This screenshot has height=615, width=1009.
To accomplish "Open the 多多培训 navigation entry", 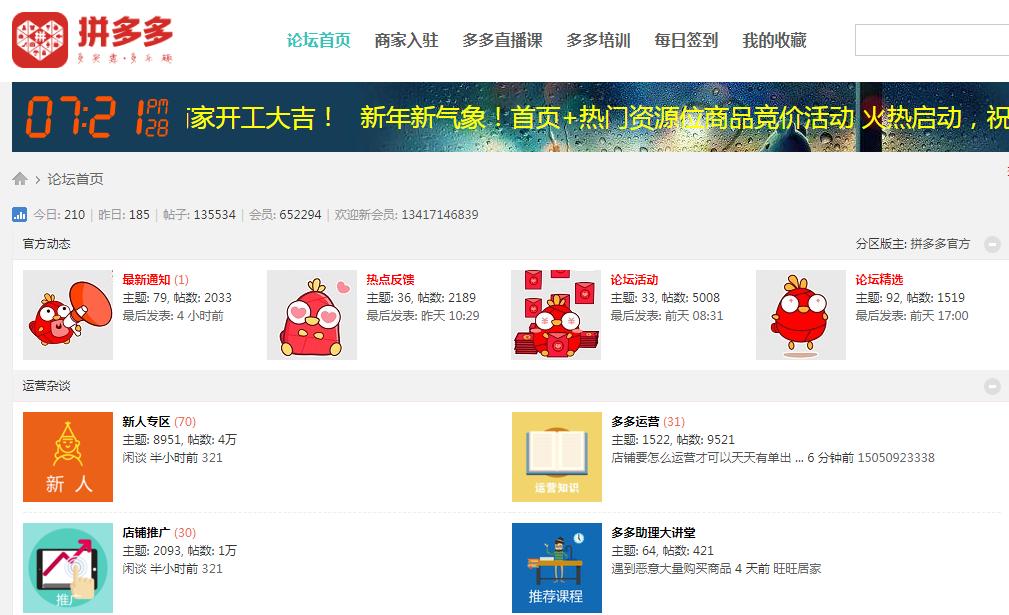I will (597, 41).
